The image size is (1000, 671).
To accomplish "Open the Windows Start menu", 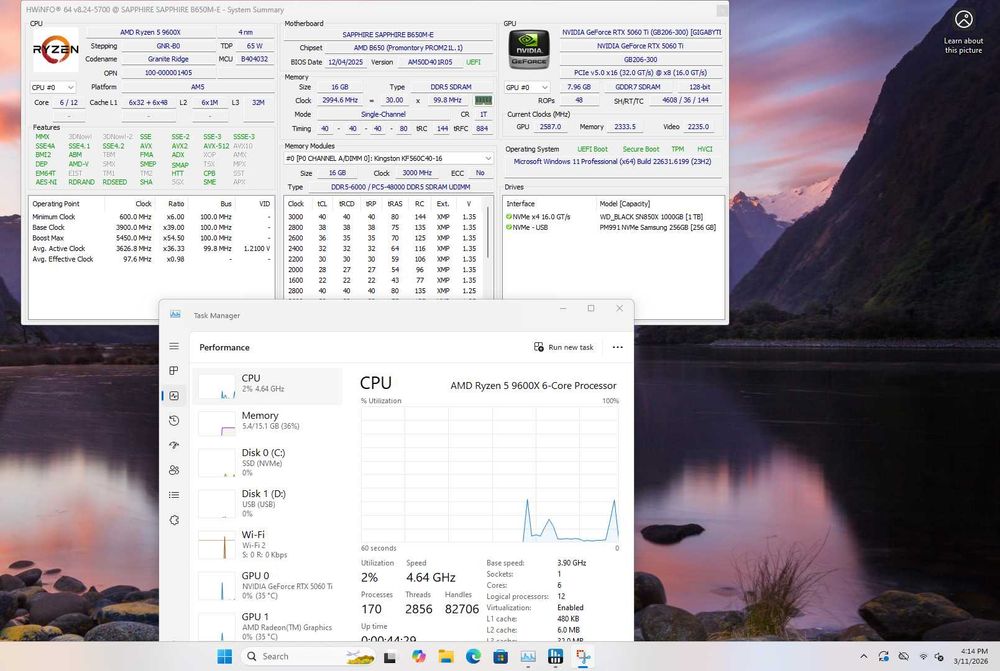I will [224, 656].
